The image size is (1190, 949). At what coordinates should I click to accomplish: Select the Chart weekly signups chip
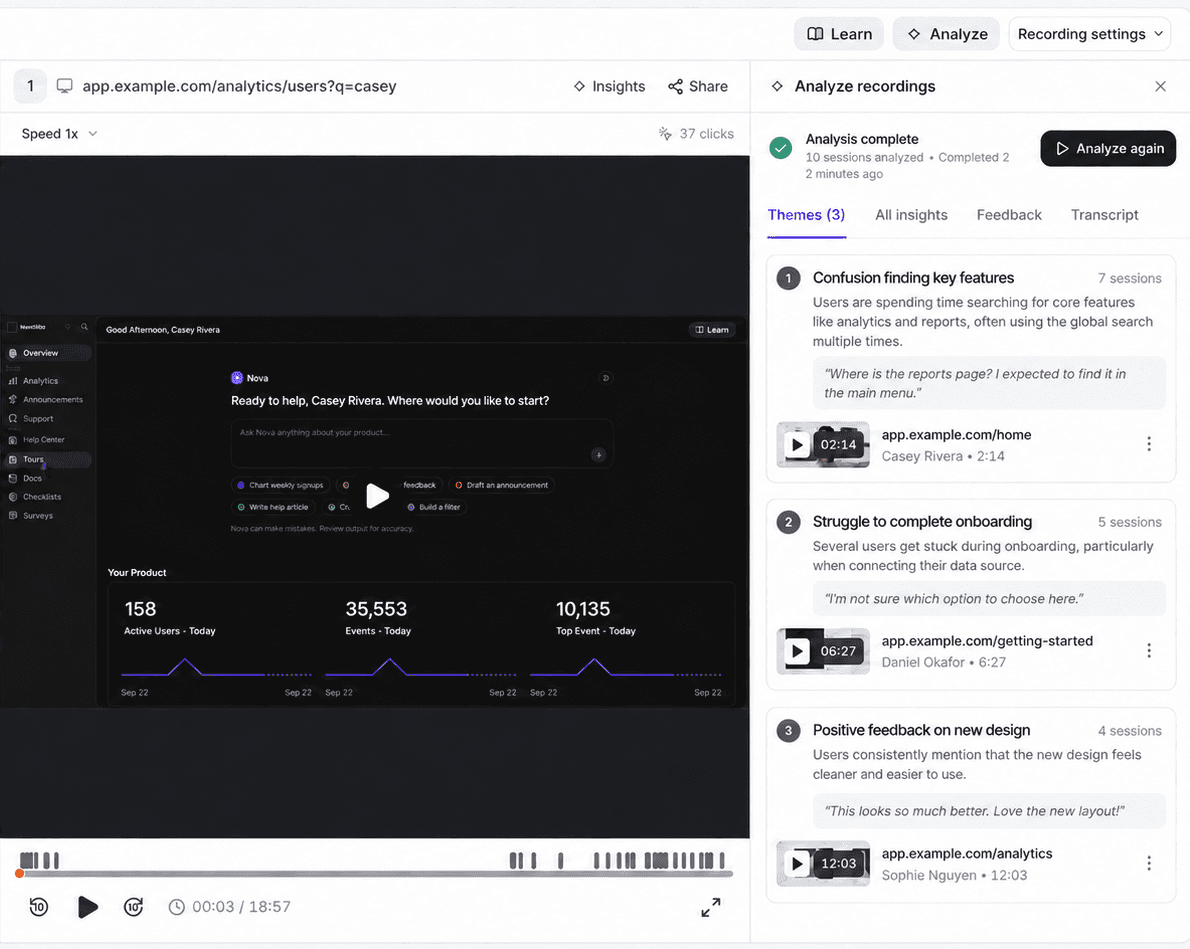[x=279, y=485]
